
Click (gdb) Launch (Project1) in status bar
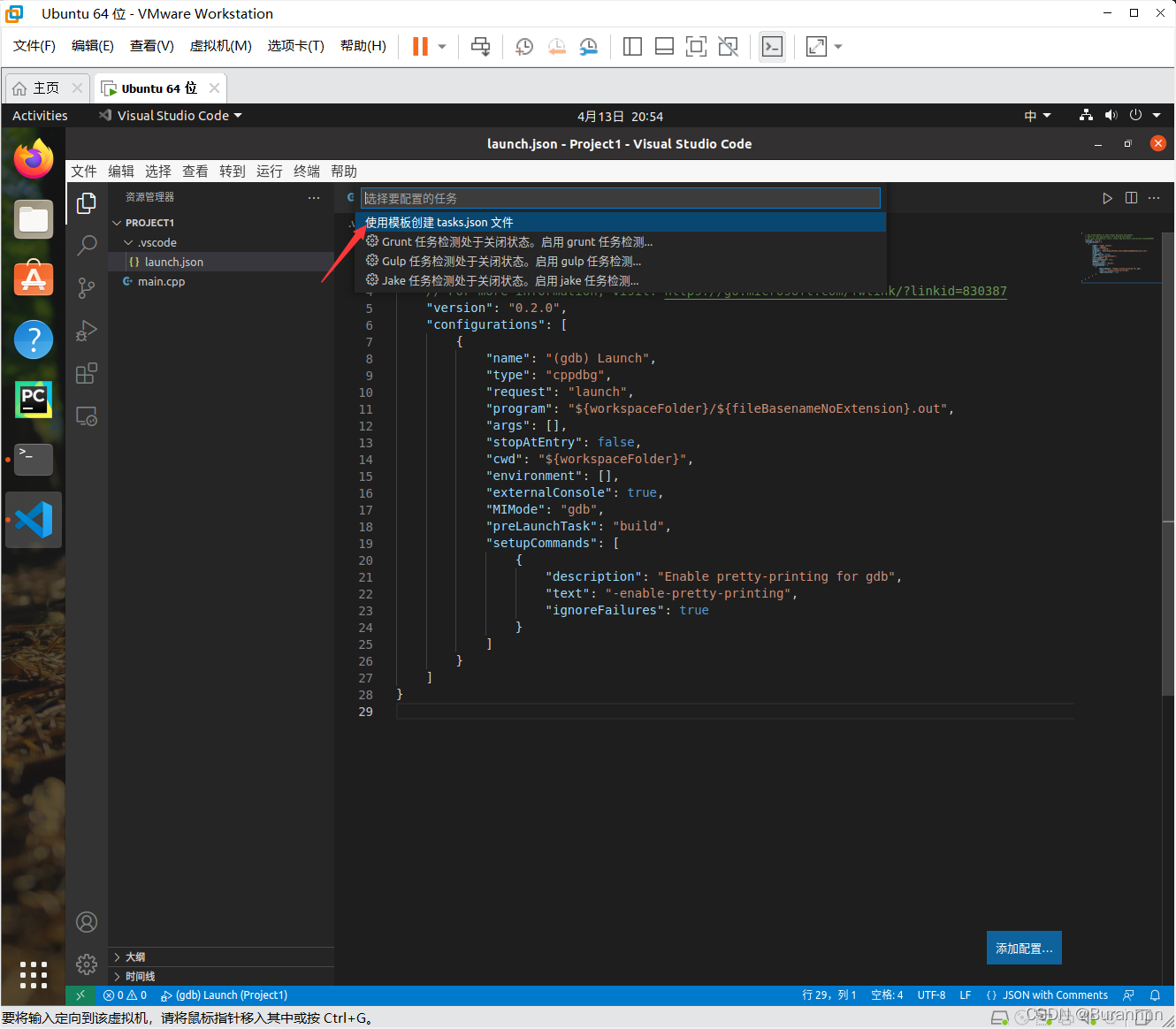pos(224,995)
